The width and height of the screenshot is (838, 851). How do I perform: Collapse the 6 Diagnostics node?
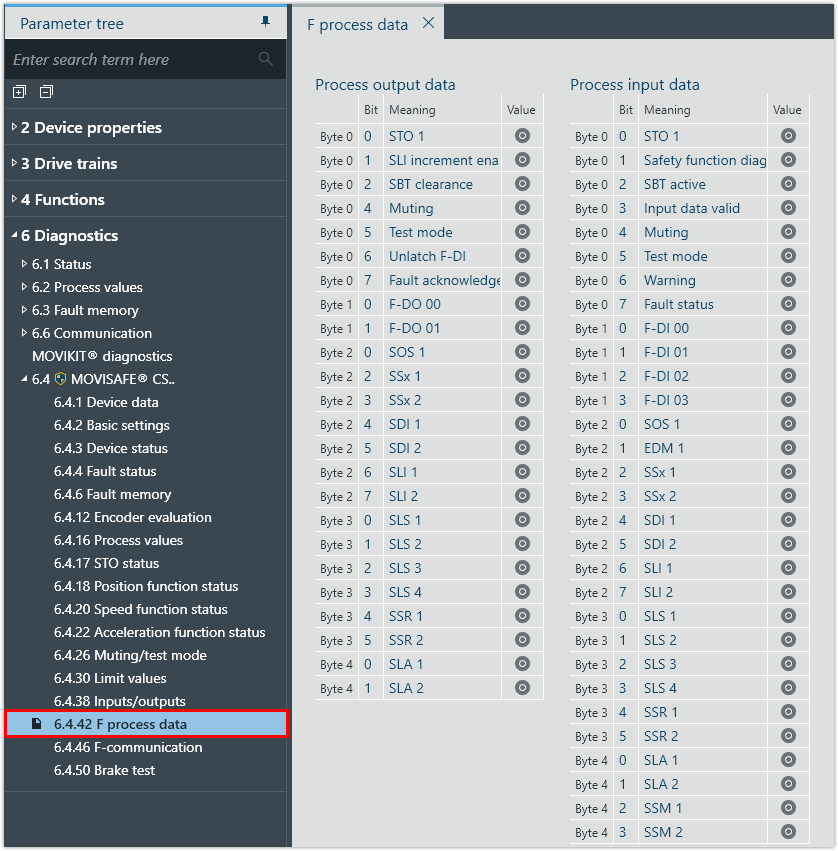pos(13,236)
